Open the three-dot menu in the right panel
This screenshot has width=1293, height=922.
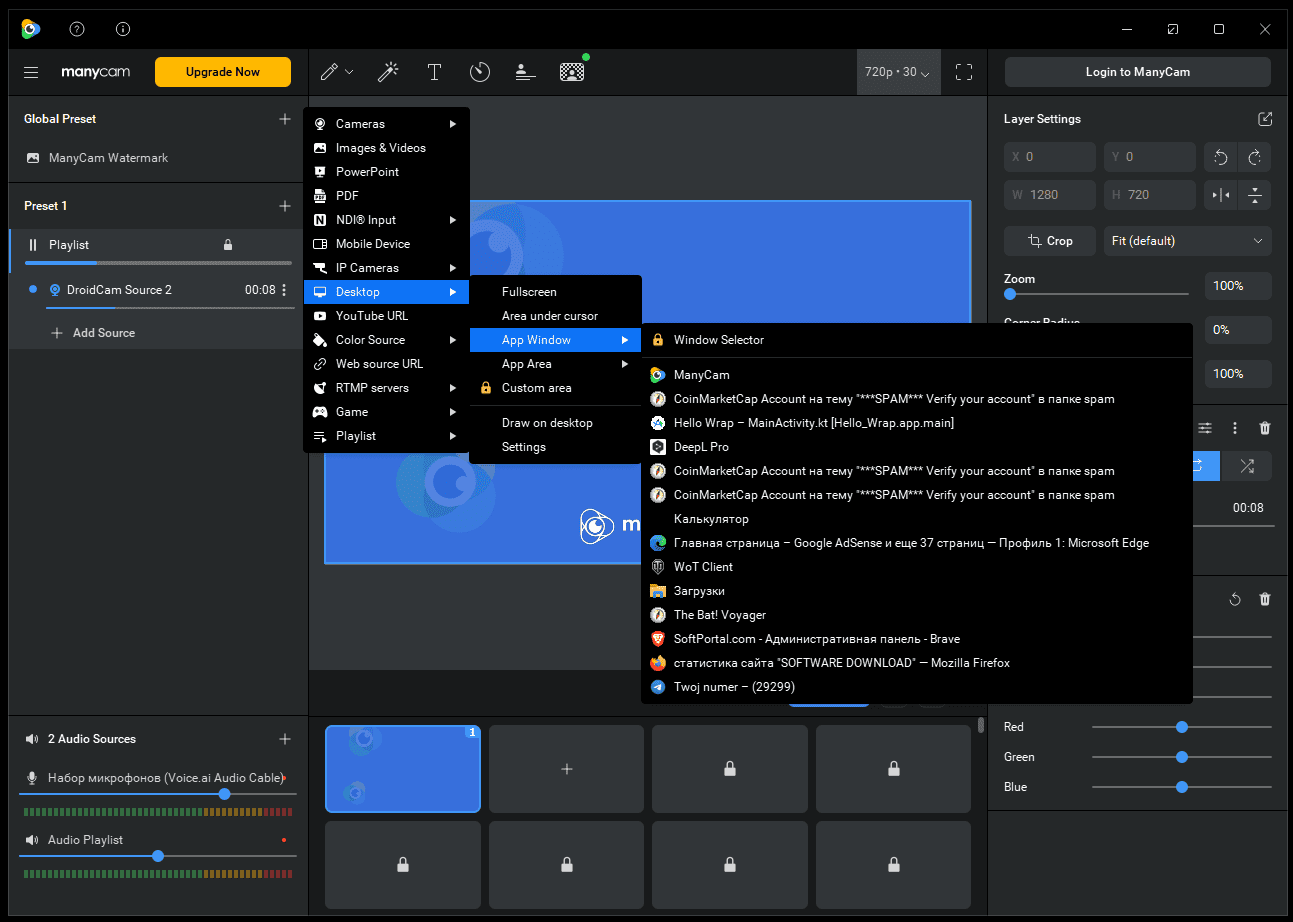[x=1235, y=428]
